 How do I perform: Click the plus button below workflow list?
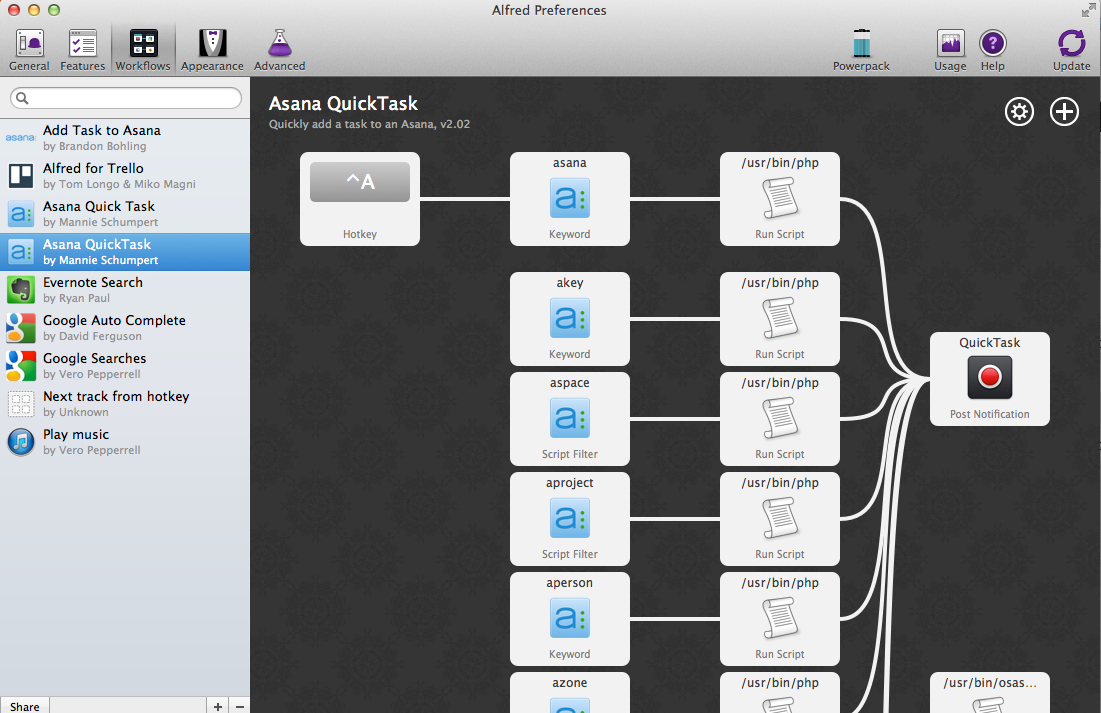pyautogui.click(x=218, y=705)
